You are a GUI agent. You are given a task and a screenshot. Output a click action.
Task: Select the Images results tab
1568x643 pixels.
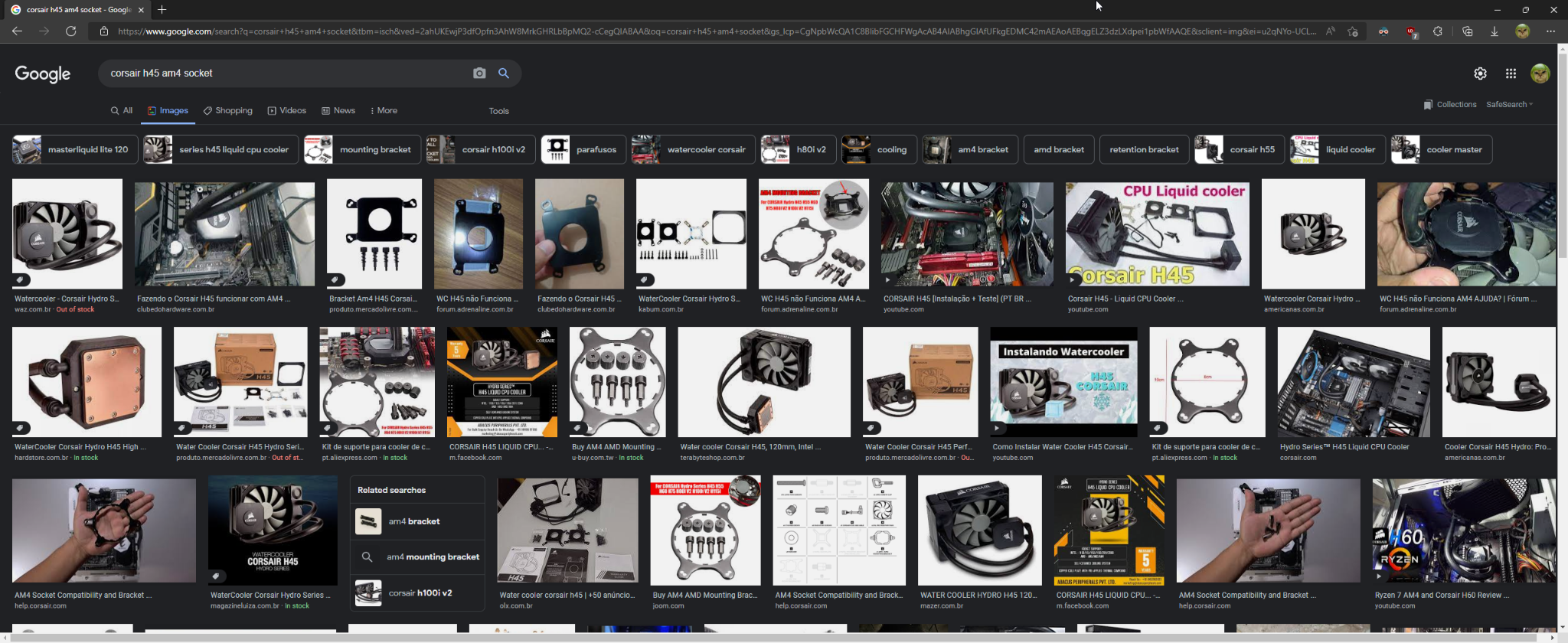tap(168, 110)
